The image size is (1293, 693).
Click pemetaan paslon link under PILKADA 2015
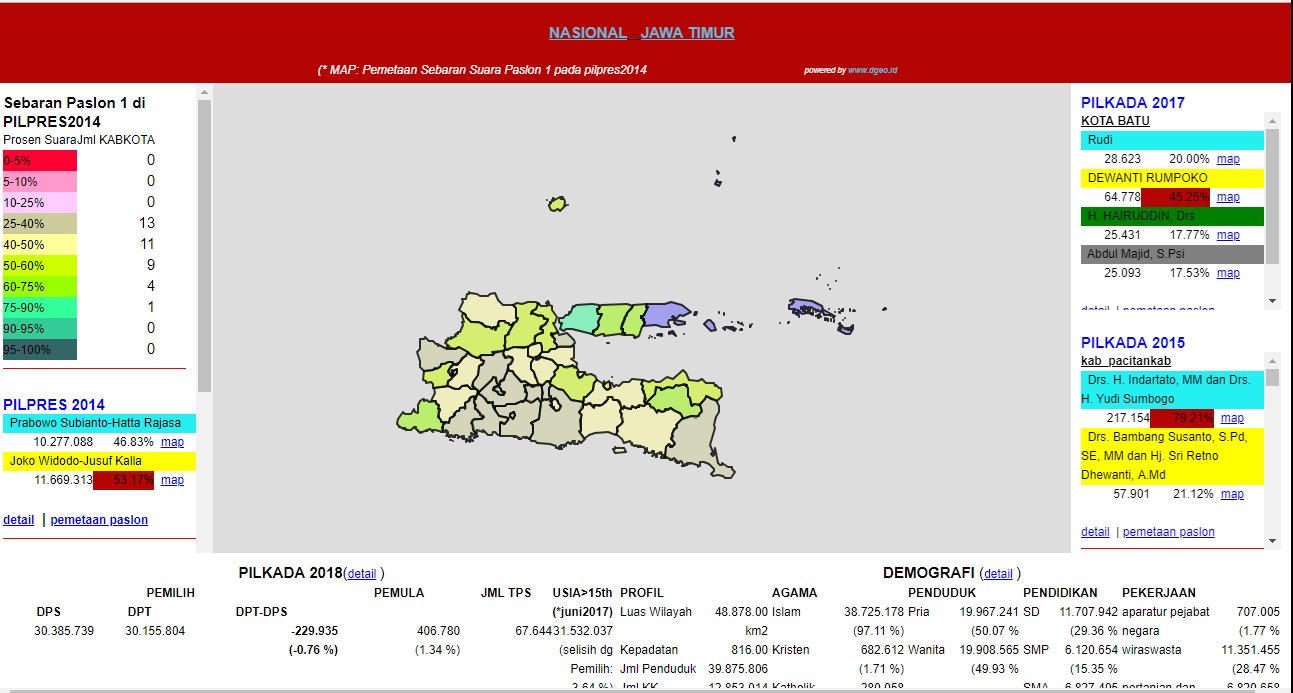tap(1168, 532)
